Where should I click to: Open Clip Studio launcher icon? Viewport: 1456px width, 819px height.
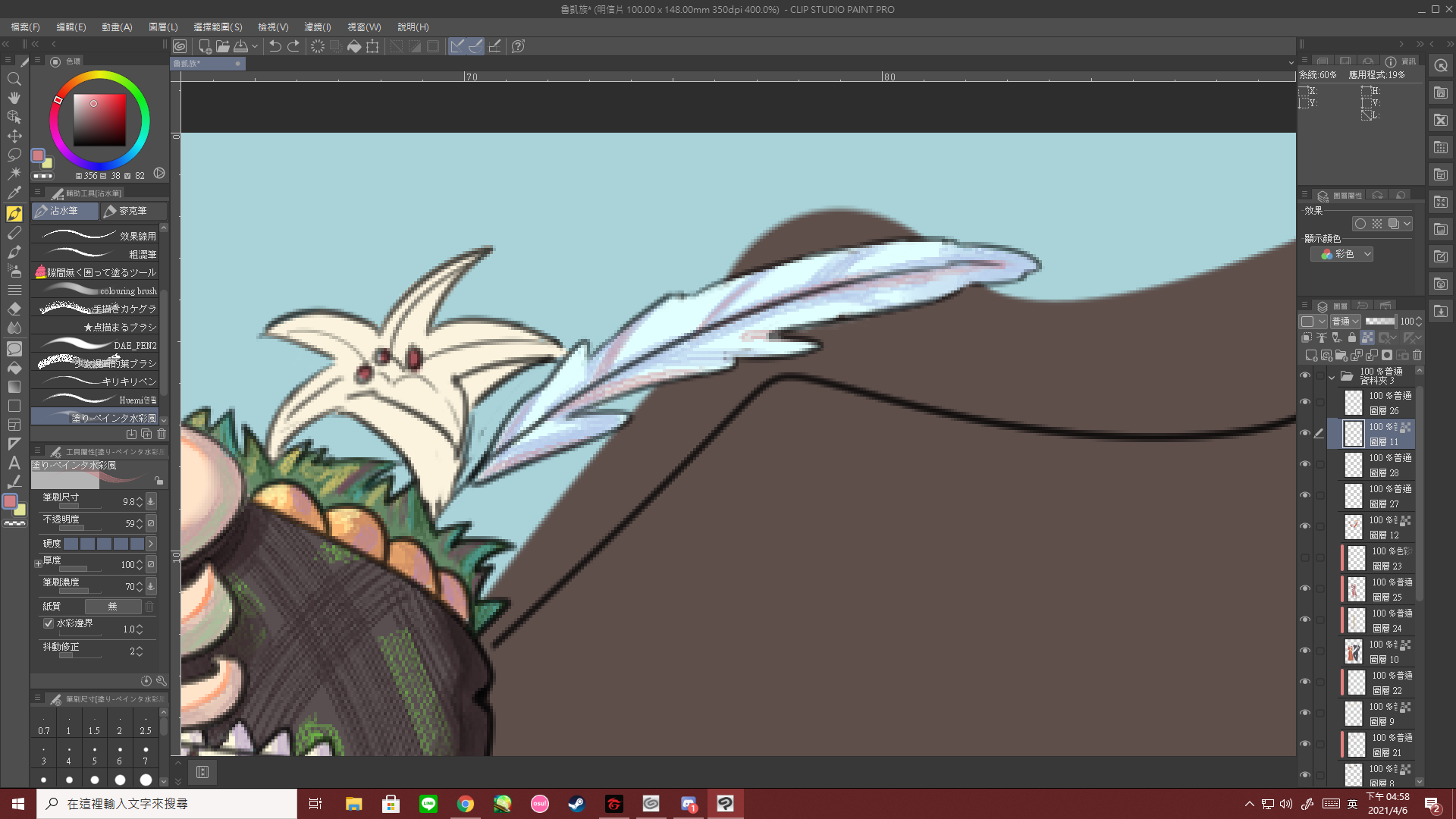click(180, 46)
